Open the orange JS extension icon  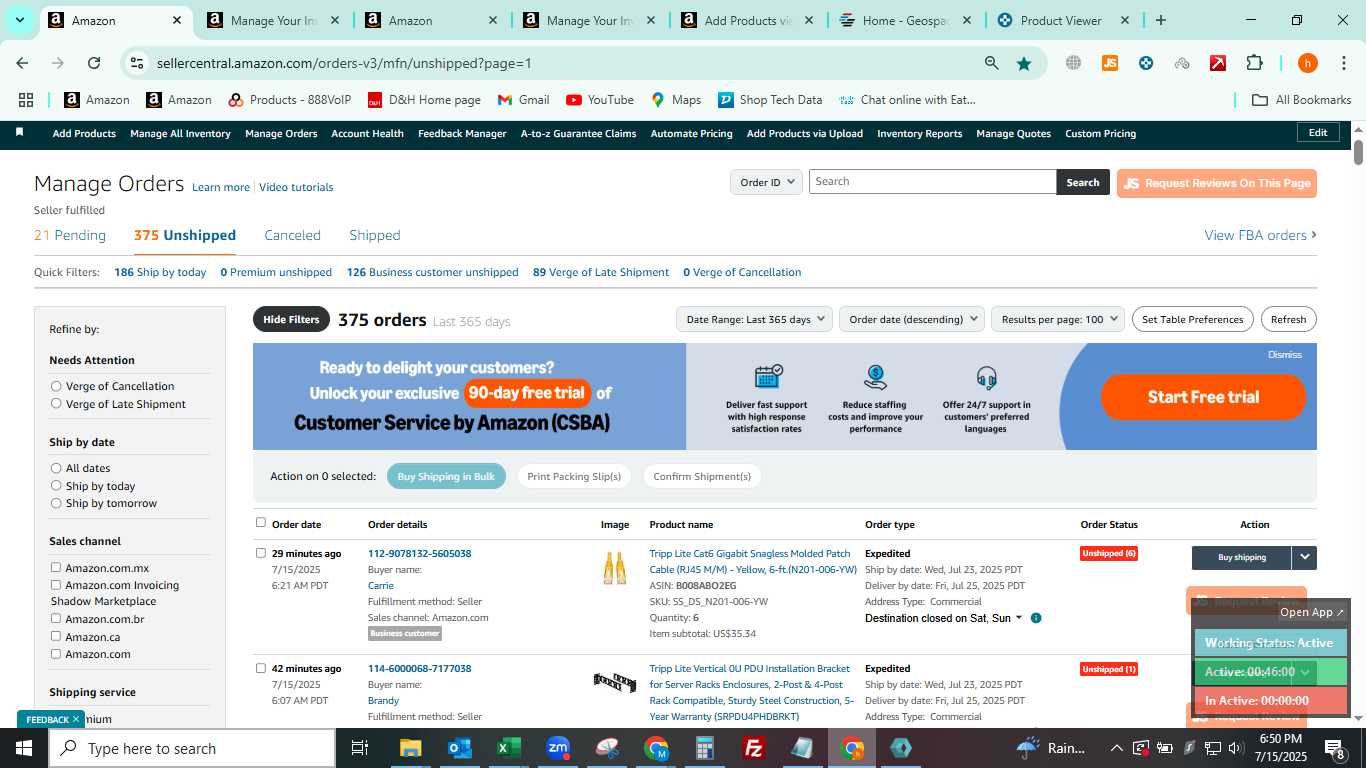tap(1109, 63)
